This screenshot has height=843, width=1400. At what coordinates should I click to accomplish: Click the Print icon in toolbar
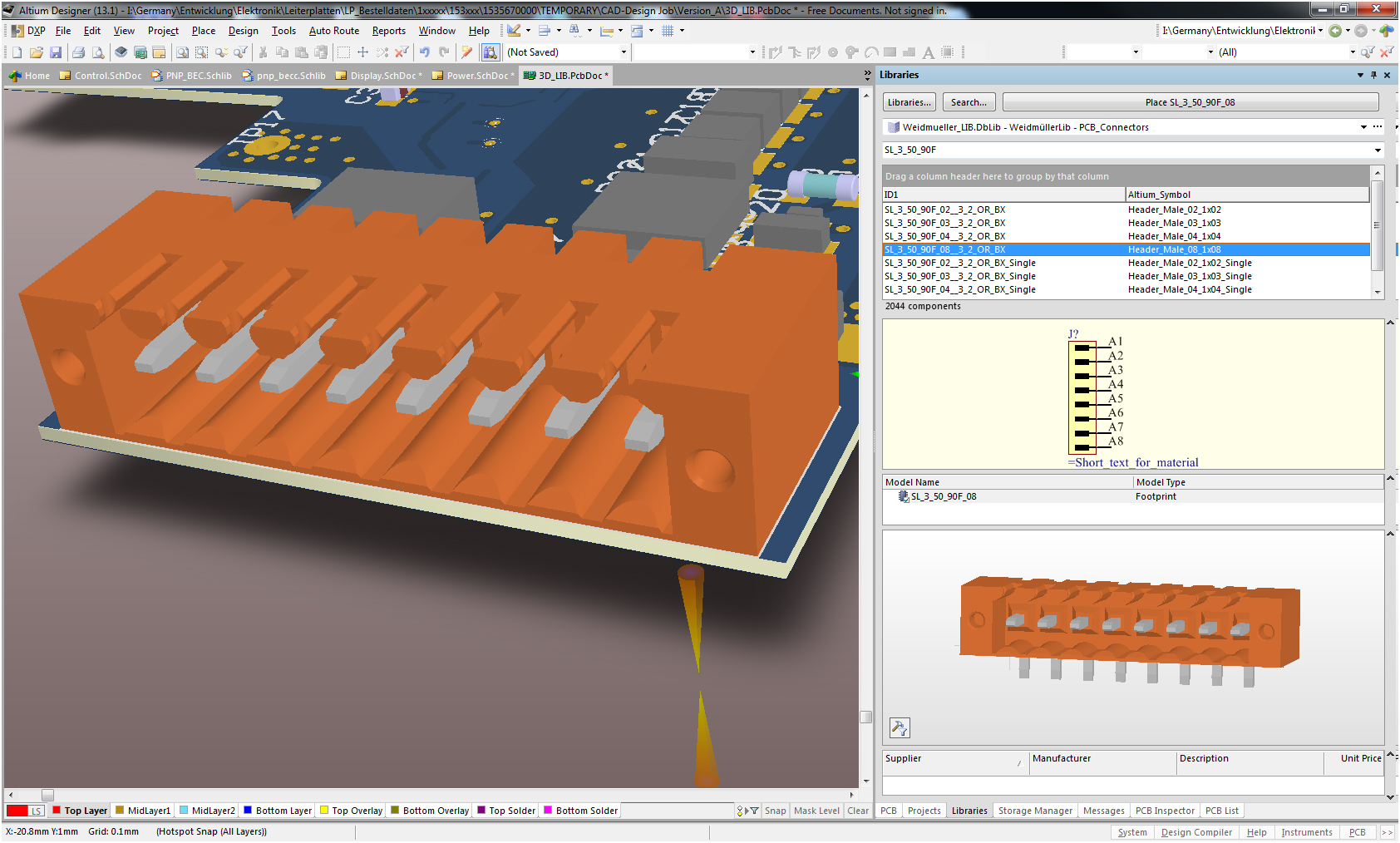tap(78, 52)
